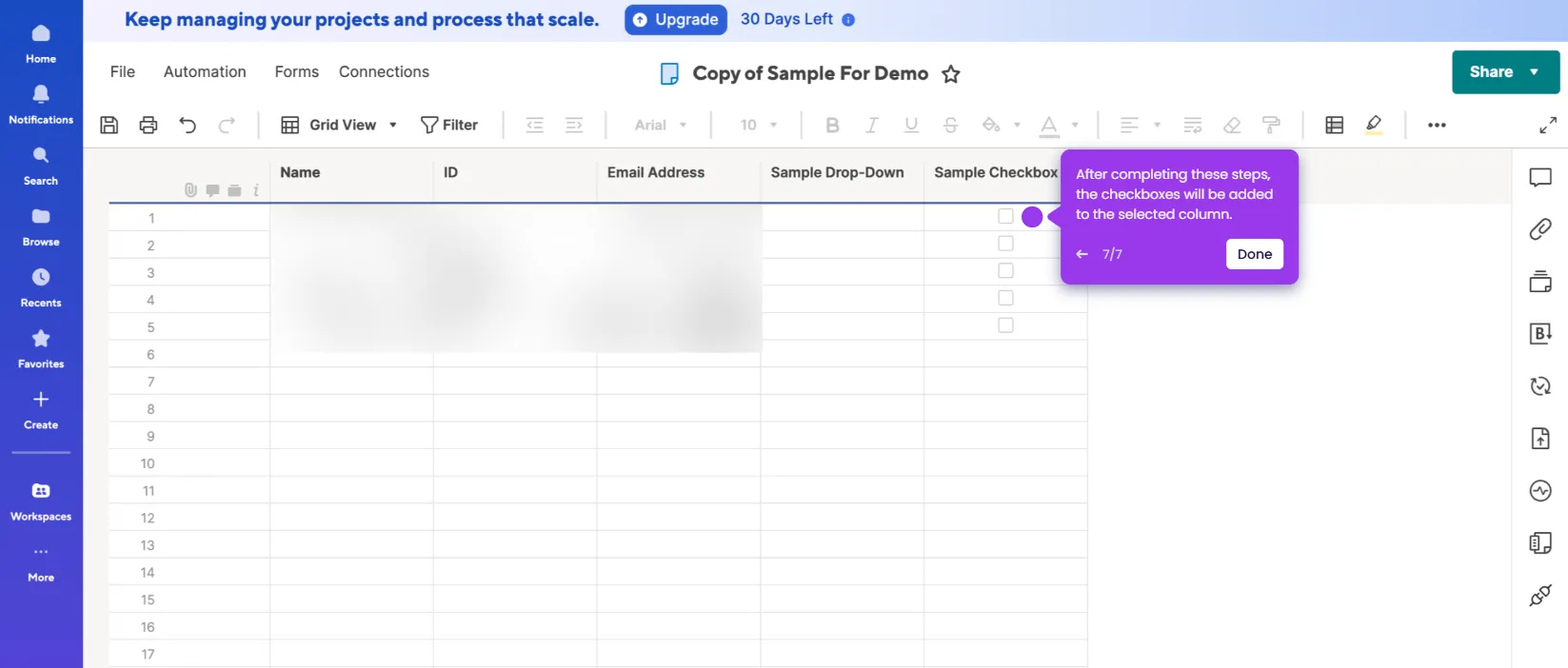1568x668 pixels.
Task: Print the sheet
Action: (x=149, y=125)
